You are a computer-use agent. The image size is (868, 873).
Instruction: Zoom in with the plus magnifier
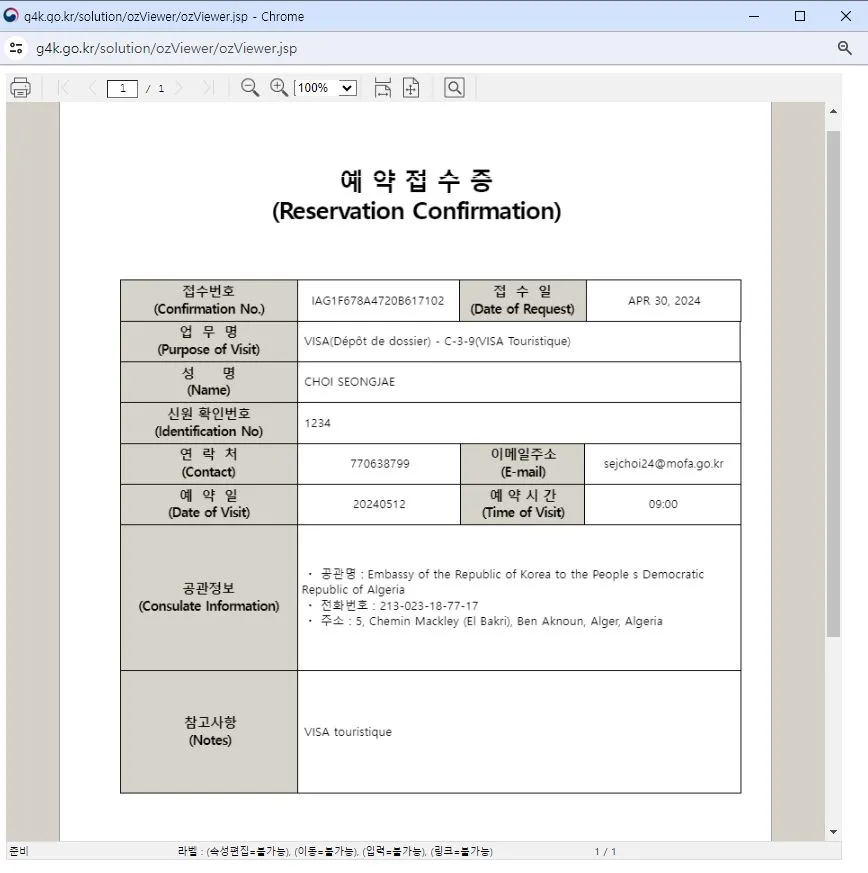[279, 88]
